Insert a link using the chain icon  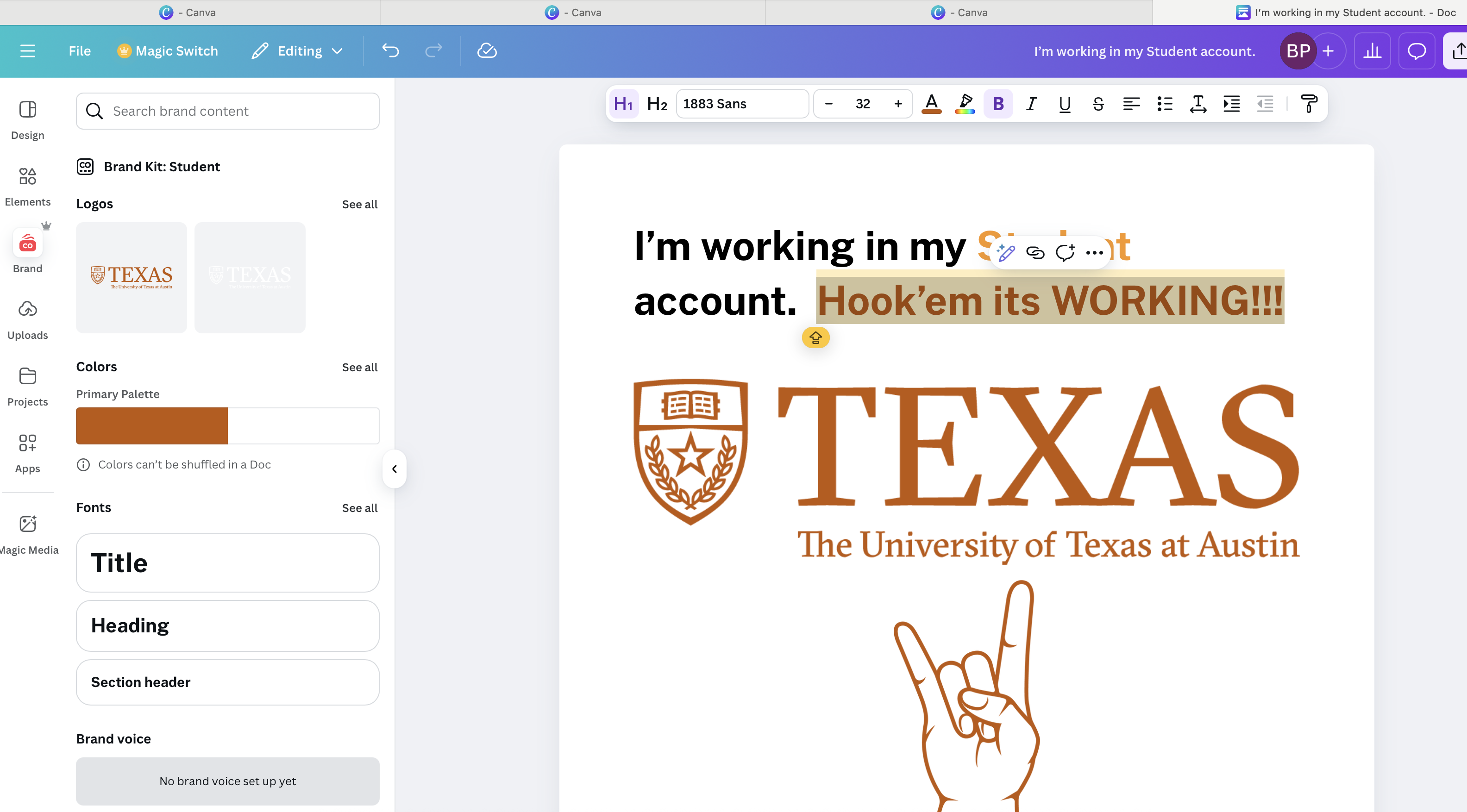(x=1035, y=252)
